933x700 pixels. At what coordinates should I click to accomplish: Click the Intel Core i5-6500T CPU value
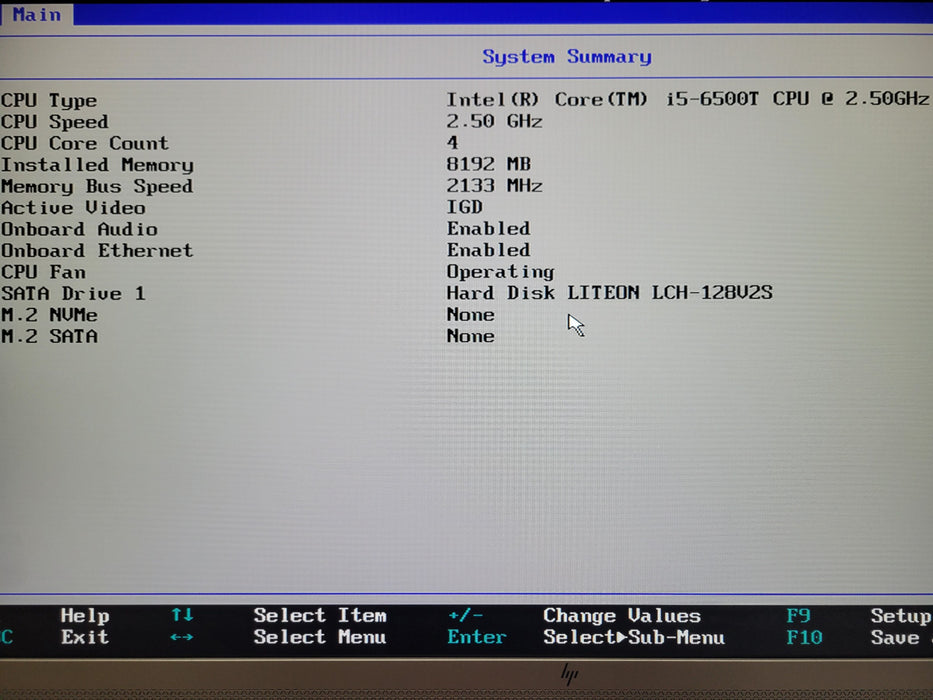tap(687, 98)
